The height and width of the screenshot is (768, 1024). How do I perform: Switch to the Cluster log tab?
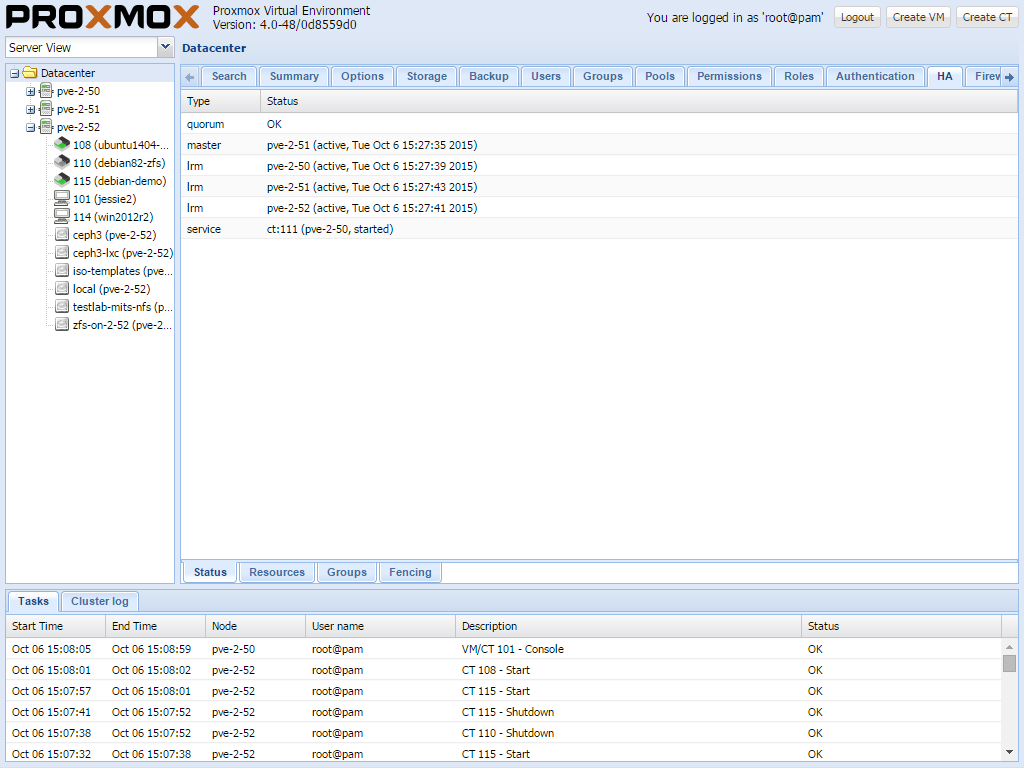[99, 601]
